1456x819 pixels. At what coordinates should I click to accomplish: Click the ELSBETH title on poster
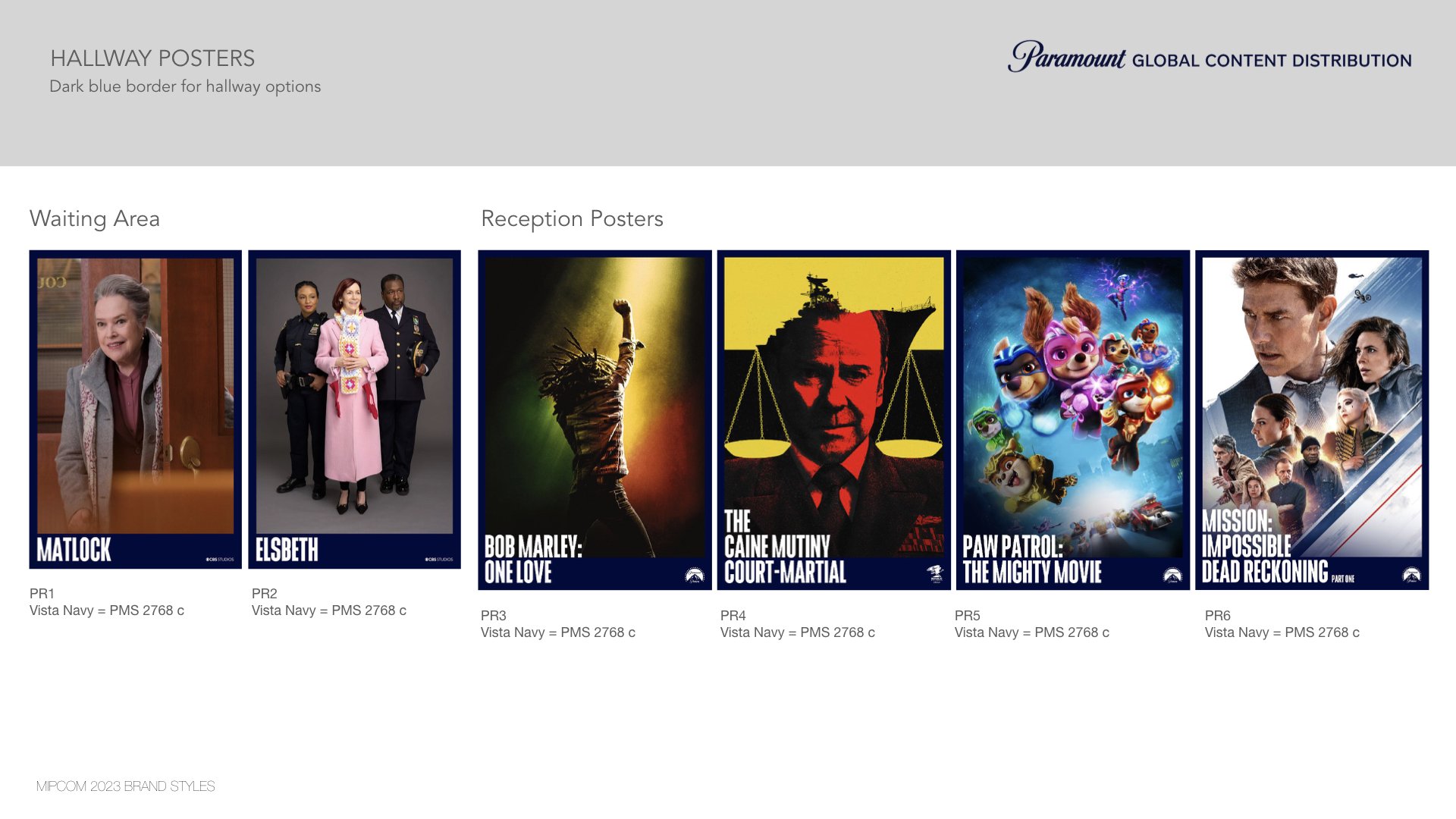pos(287,550)
